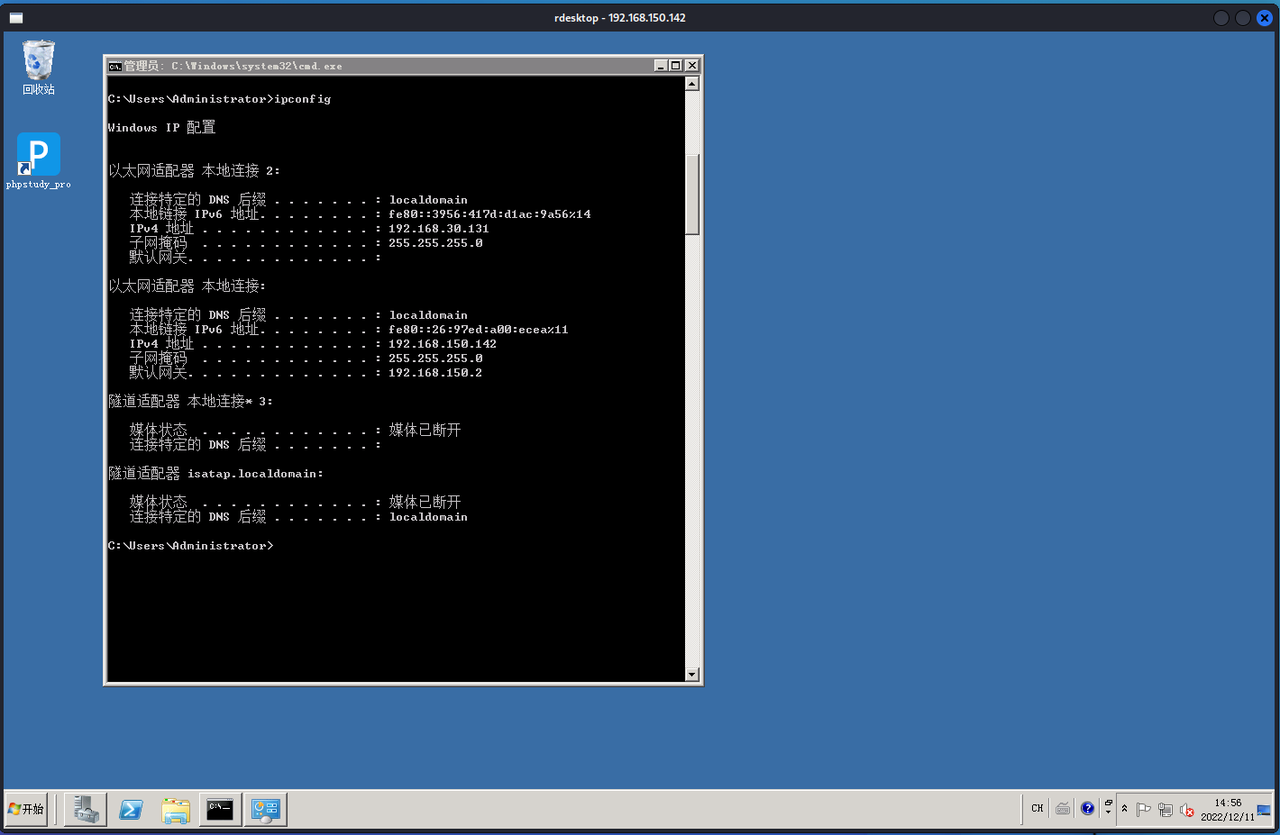Open the rdesktop window menu icon
The width and height of the screenshot is (1280, 835).
(16, 18)
